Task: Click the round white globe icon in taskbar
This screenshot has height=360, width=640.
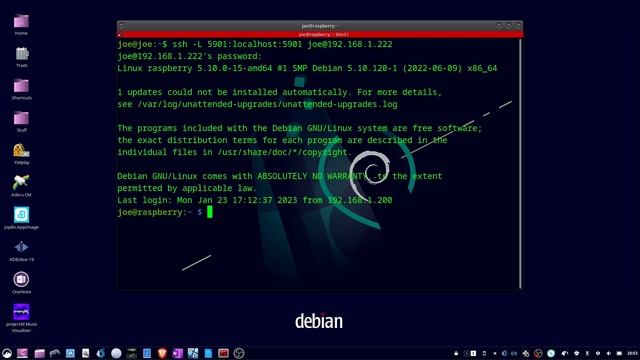Action: pyautogui.click(x=116, y=353)
